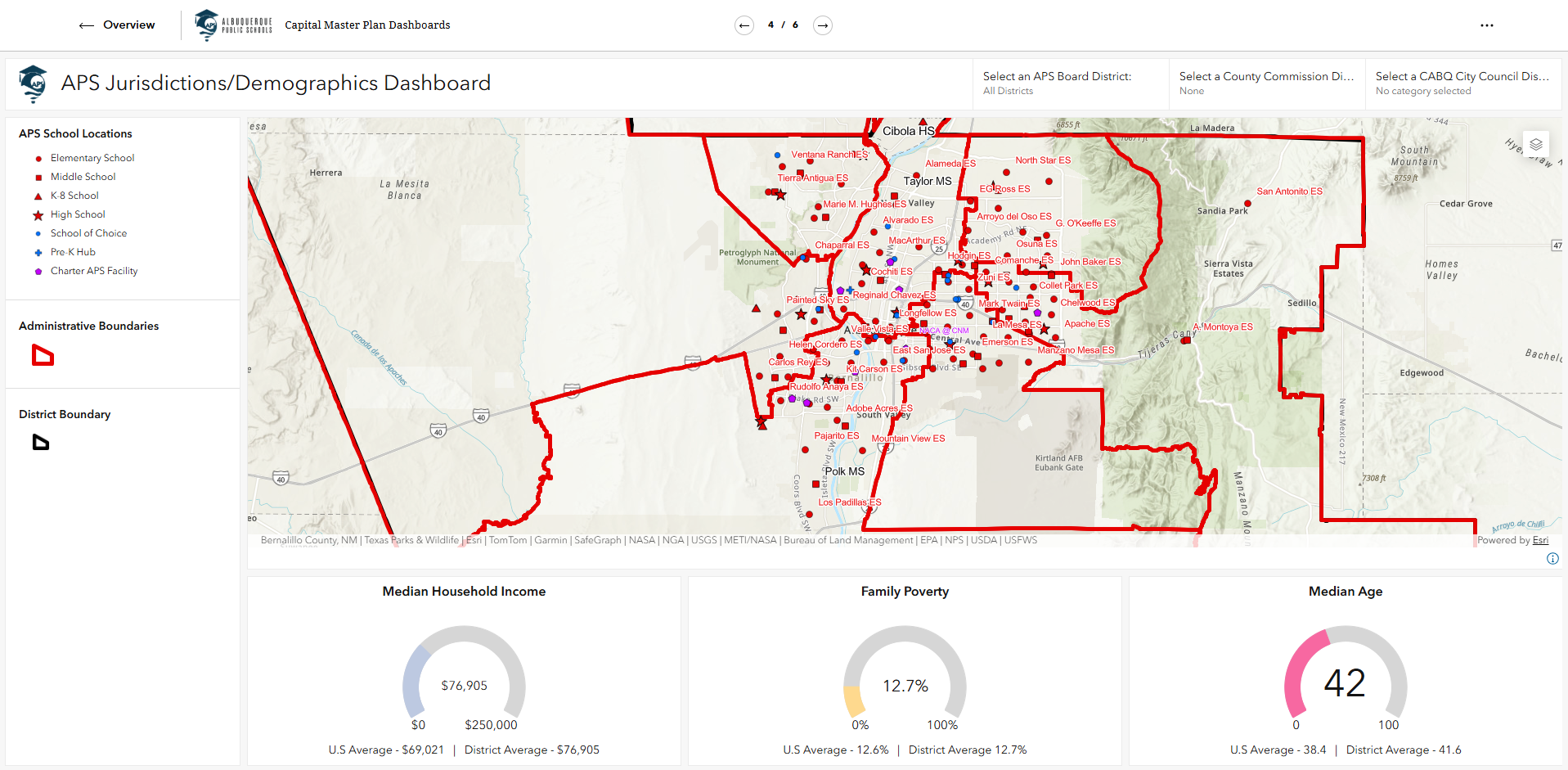Click the Administrative Boundaries red symbol
1568x770 pixels.
[43, 355]
